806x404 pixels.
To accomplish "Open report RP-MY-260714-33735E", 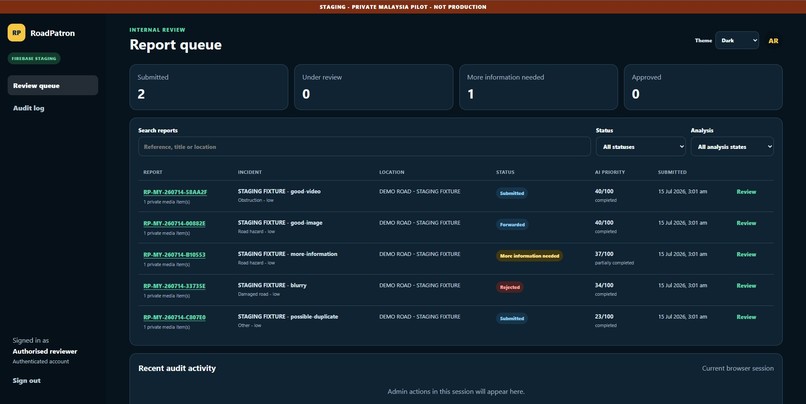I will tap(174, 286).
